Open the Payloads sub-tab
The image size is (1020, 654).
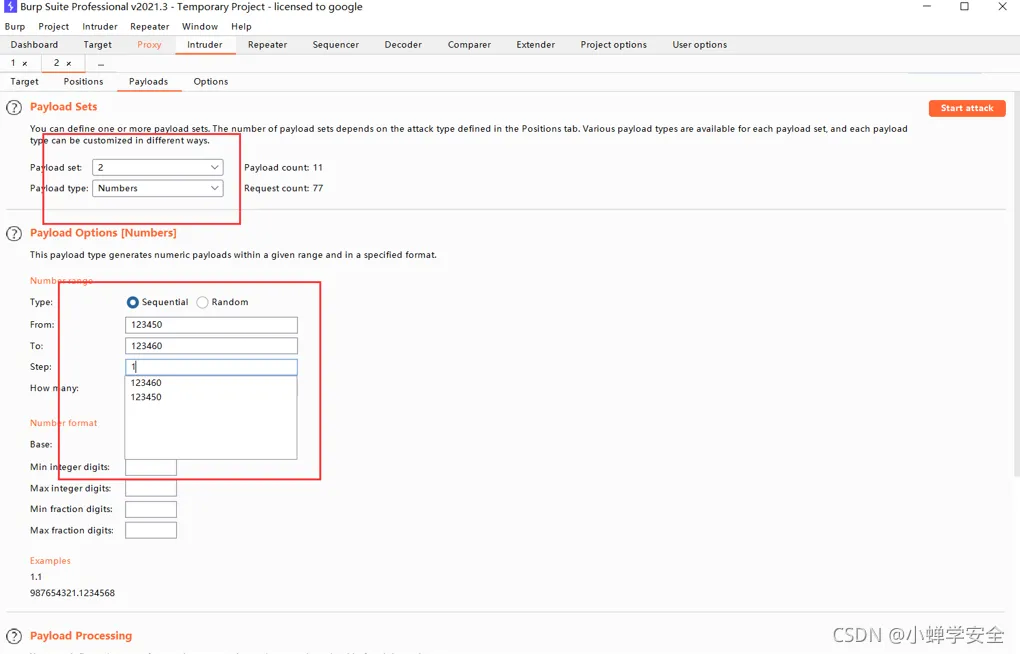148,82
